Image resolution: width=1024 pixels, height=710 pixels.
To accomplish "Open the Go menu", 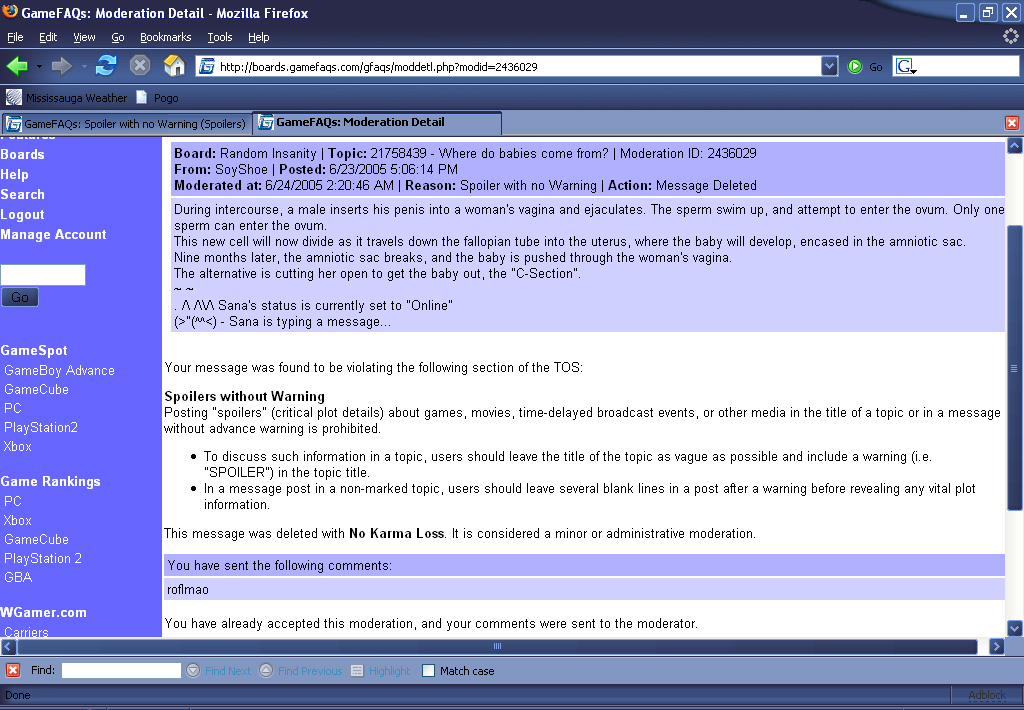I will [118, 37].
